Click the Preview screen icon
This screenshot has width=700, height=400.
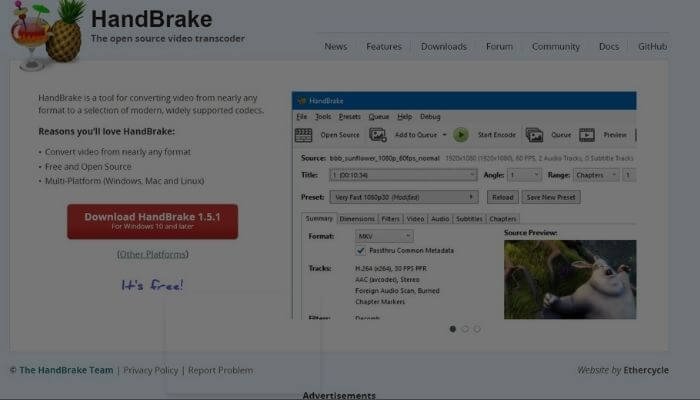tap(587, 135)
